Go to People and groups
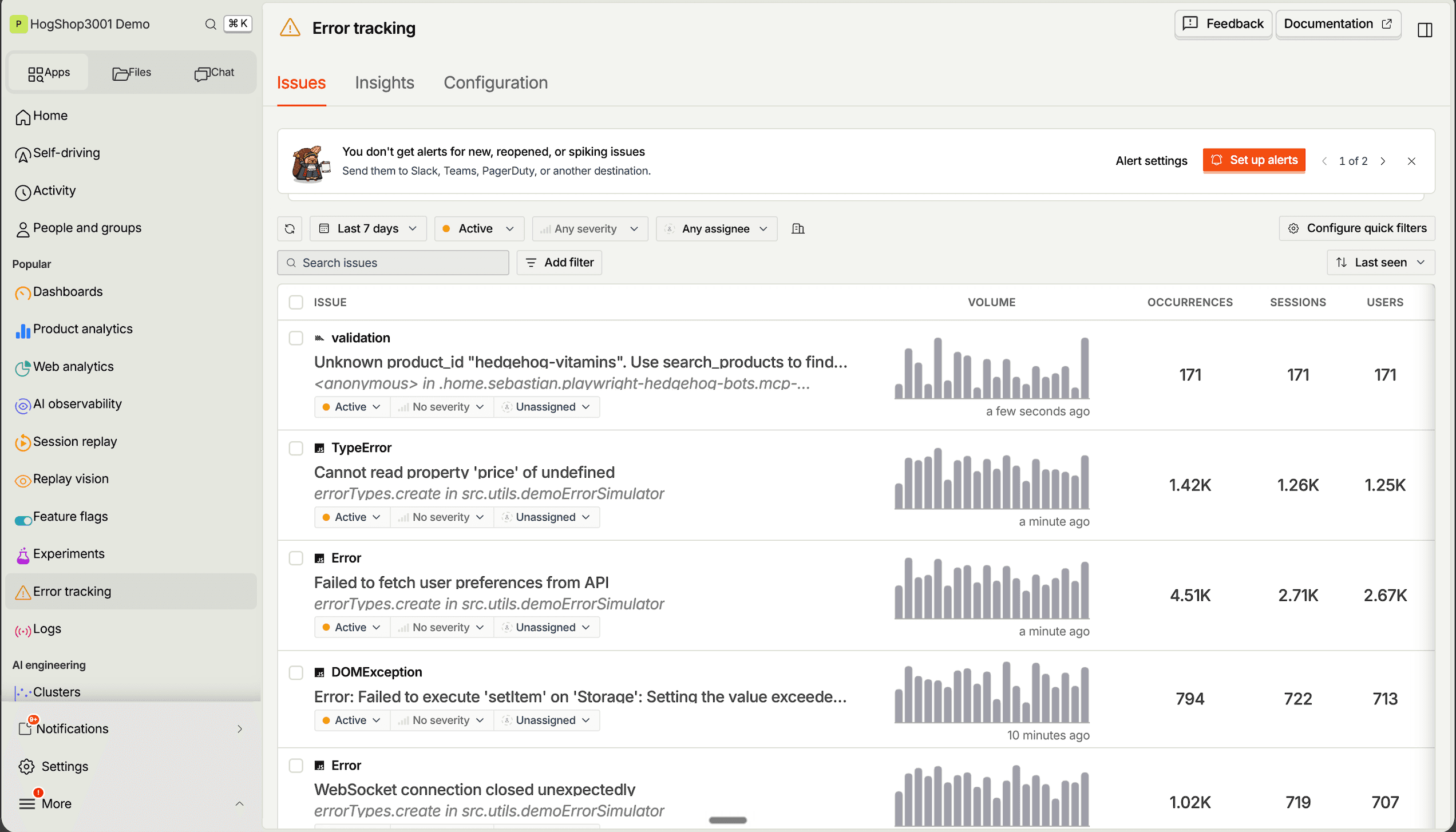 click(x=131, y=228)
